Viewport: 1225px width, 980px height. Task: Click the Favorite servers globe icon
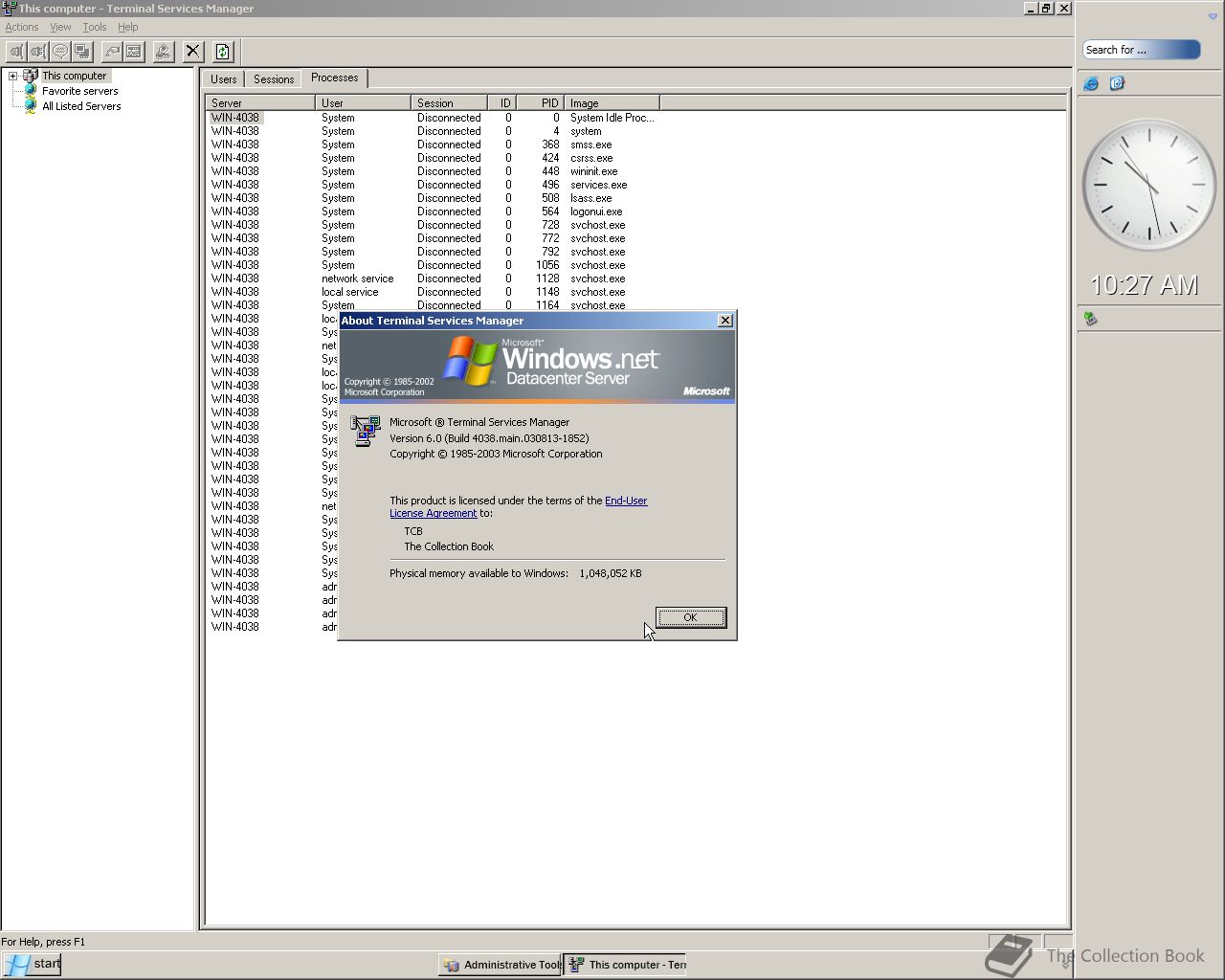pos(31,91)
